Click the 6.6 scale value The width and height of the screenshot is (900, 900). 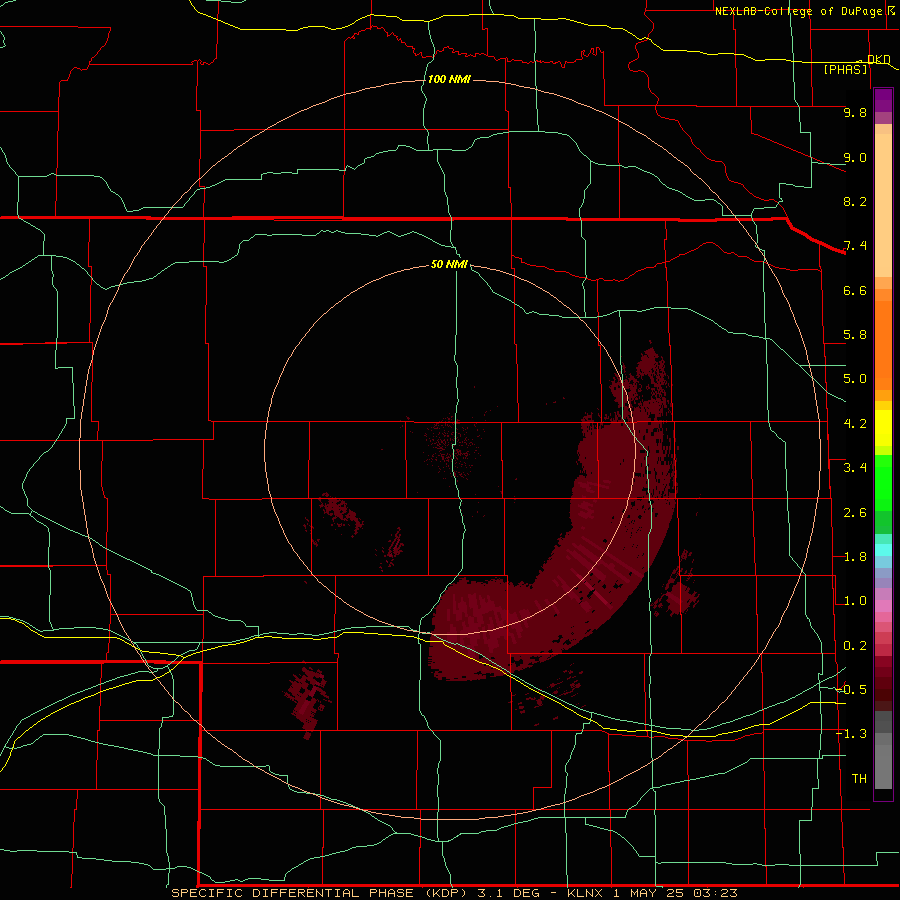[855, 290]
